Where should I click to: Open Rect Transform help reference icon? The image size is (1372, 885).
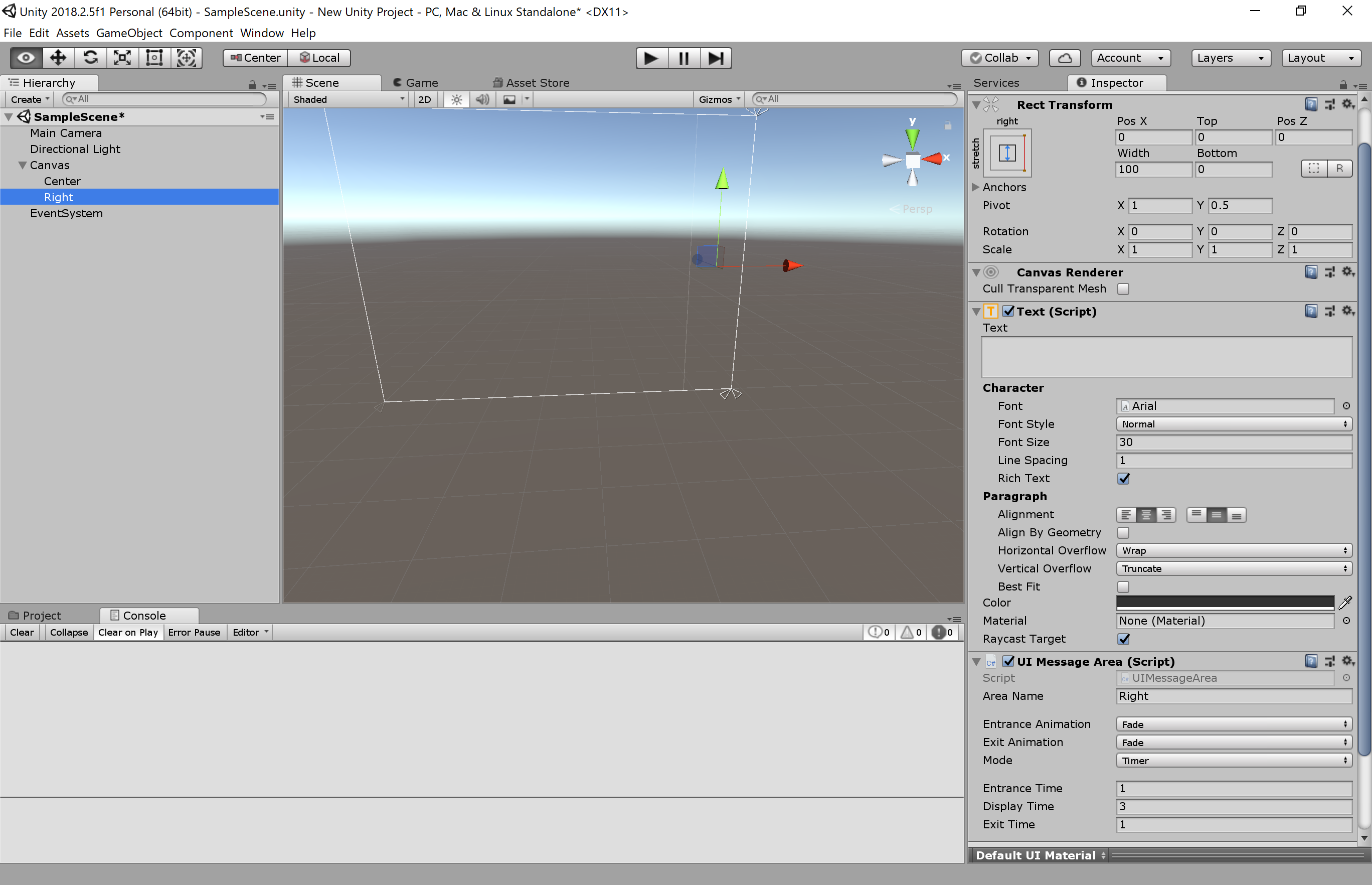click(x=1310, y=104)
